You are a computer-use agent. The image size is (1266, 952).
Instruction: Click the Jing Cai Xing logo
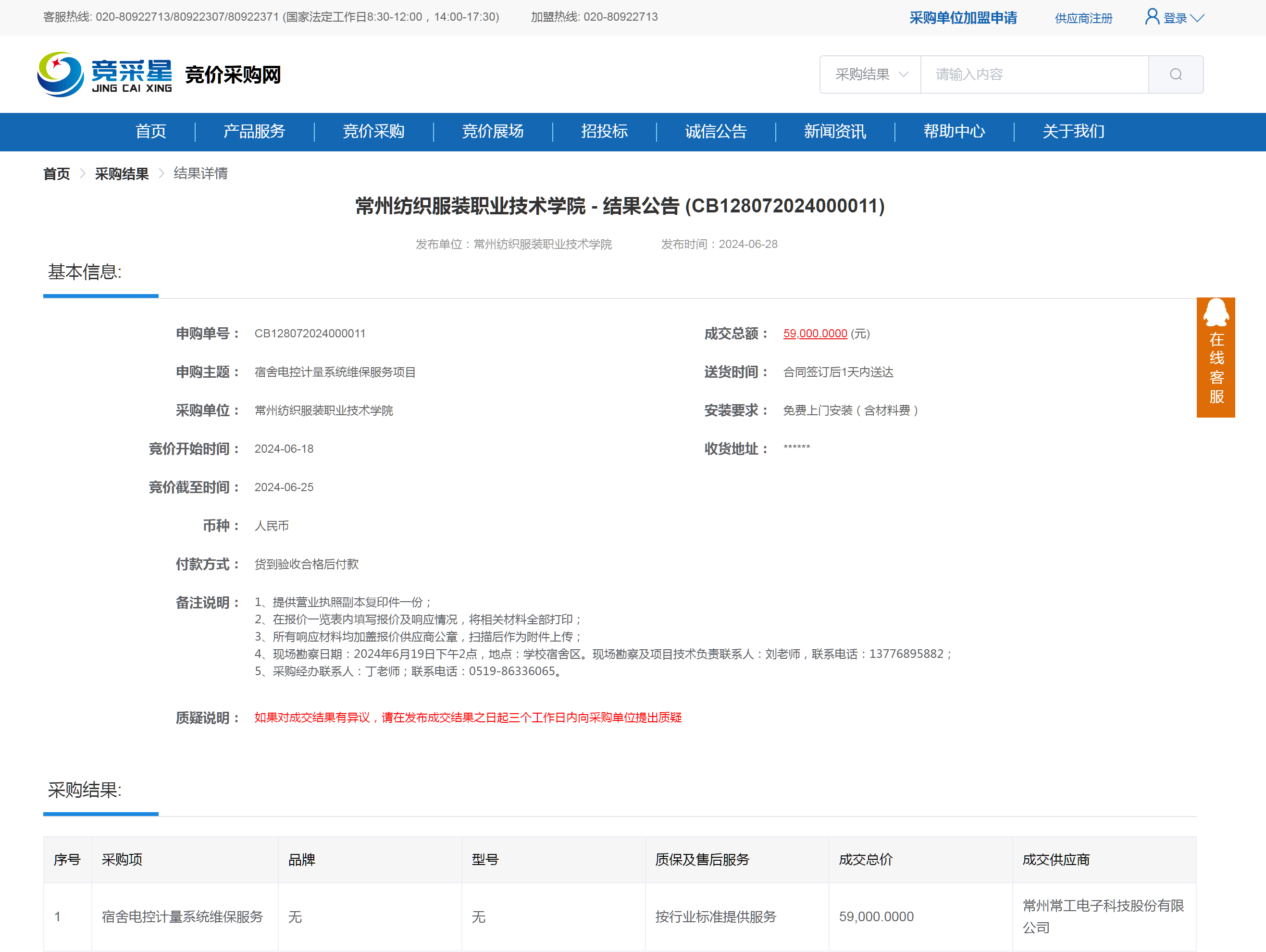[105, 74]
